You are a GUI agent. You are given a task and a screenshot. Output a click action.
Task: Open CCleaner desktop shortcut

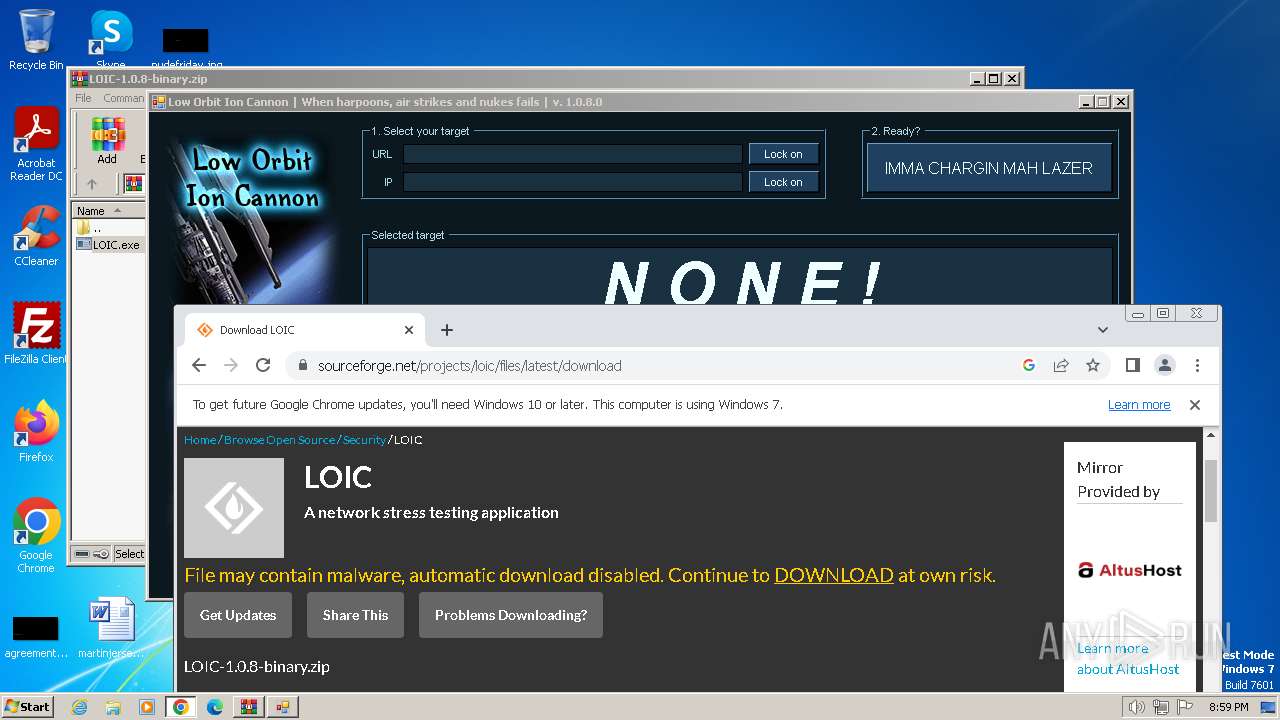point(36,236)
